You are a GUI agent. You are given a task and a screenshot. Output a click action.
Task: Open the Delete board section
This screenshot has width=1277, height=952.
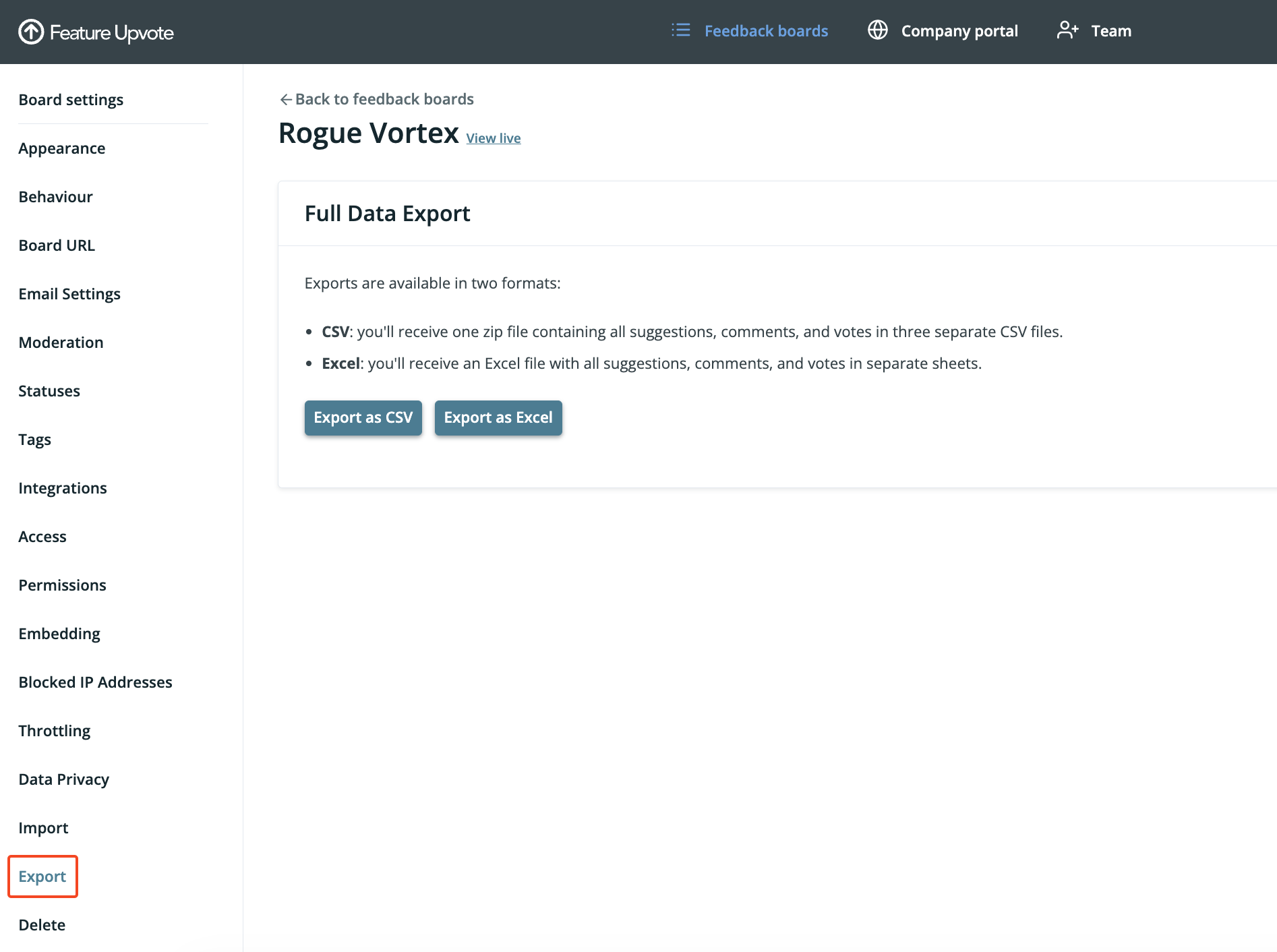click(42, 925)
